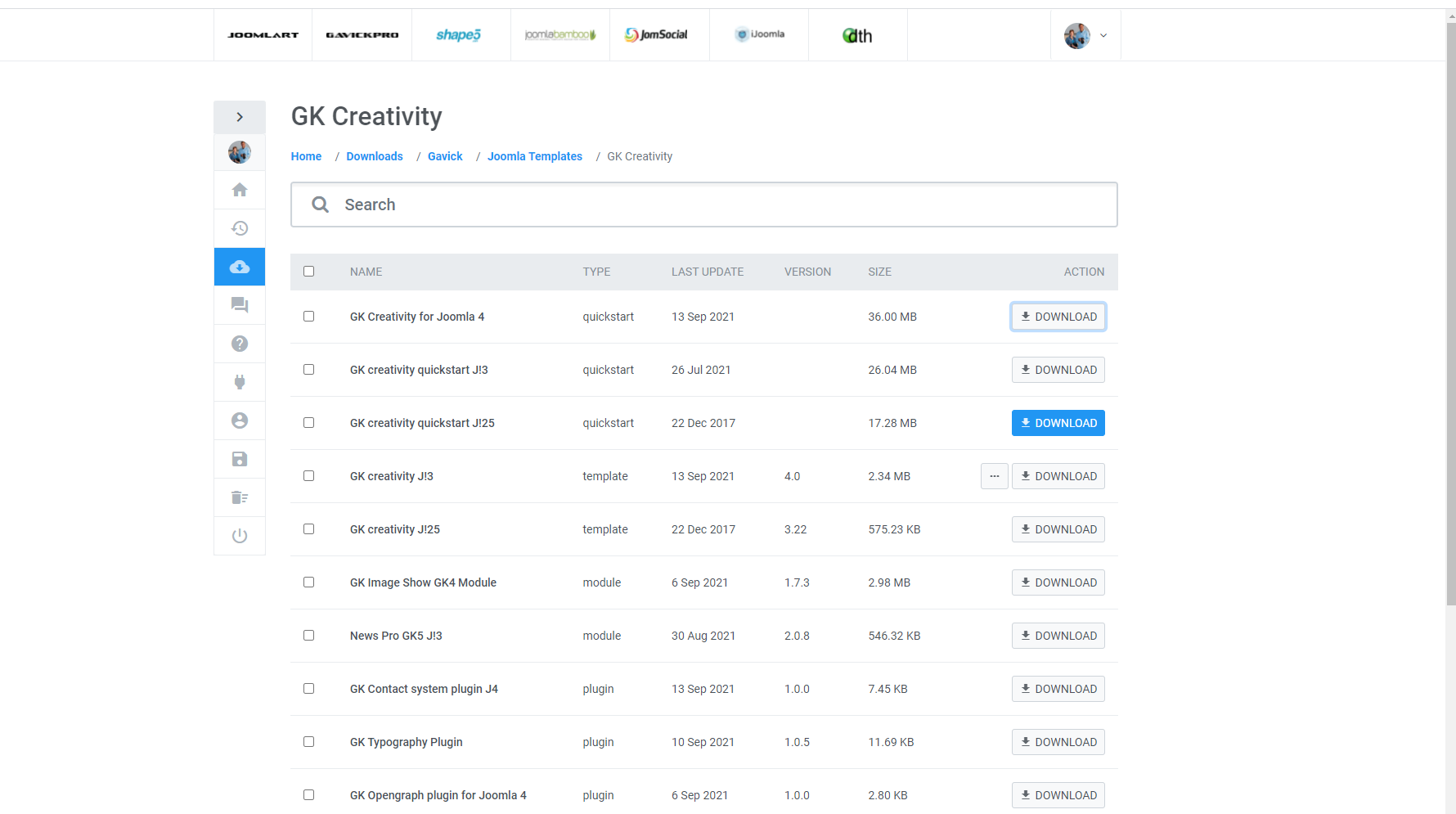Viewport: 1456px width, 814px height.
Task: Open more options for GK creativity J!3
Action: [995, 476]
